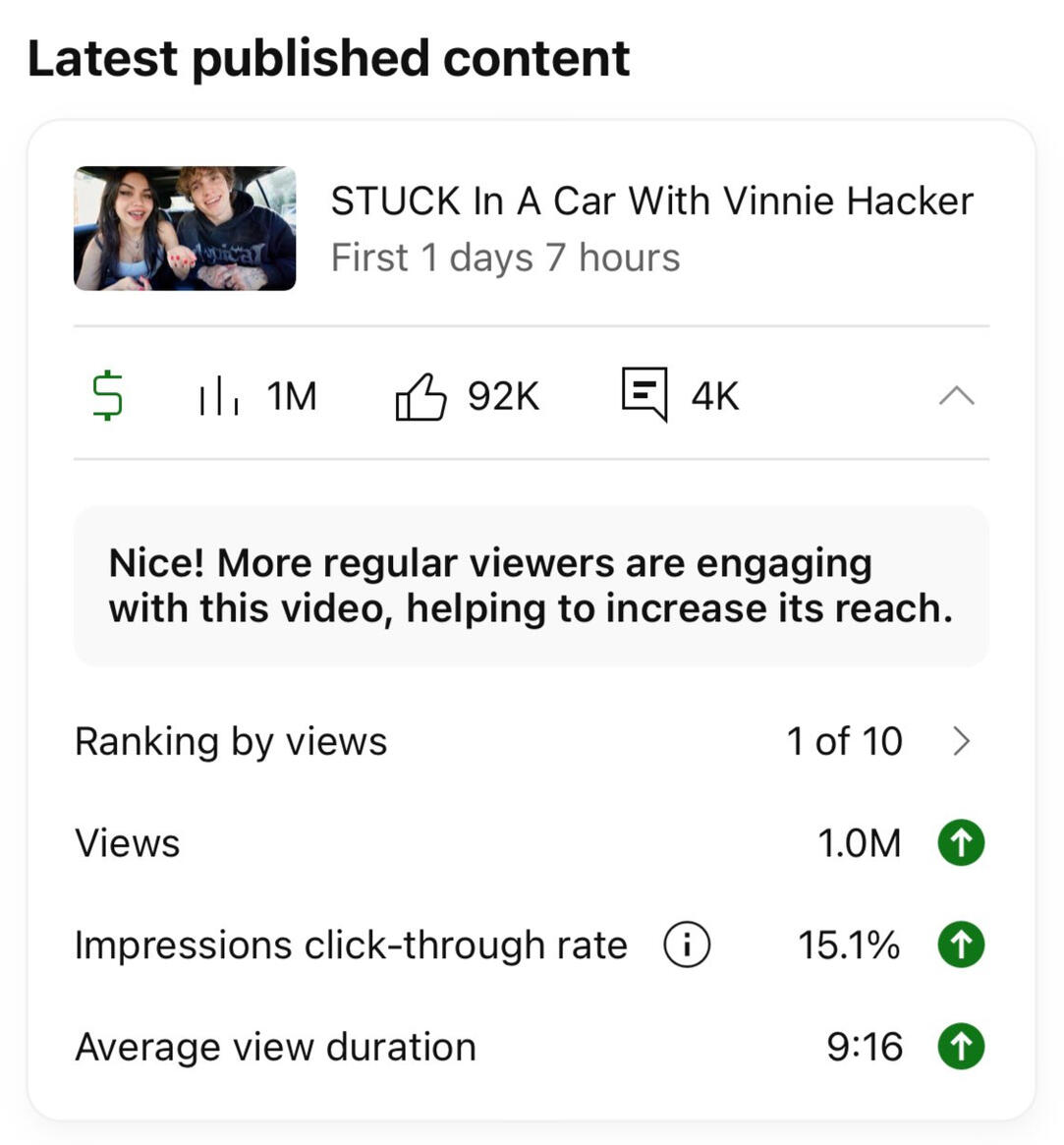Click the 1 of 10 ranking value

(x=844, y=741)
